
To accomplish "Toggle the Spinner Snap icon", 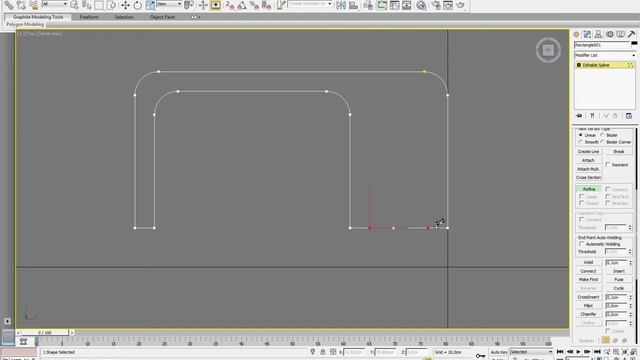I will click(x=267, y=5).
